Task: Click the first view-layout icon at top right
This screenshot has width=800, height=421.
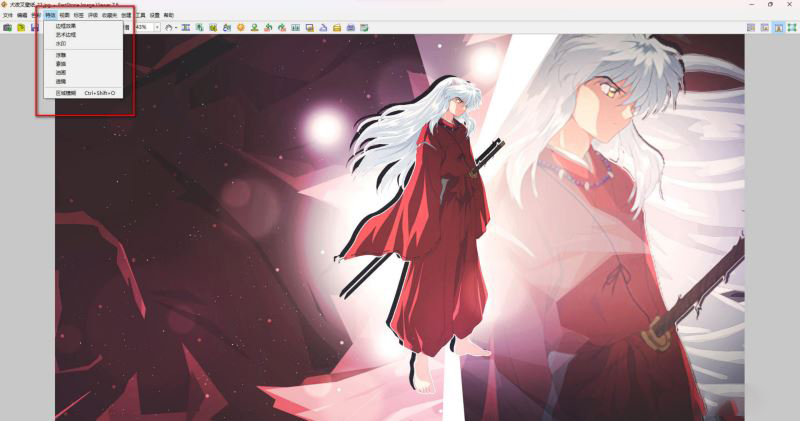Action: pyautogui.click(x=751, y=28)
